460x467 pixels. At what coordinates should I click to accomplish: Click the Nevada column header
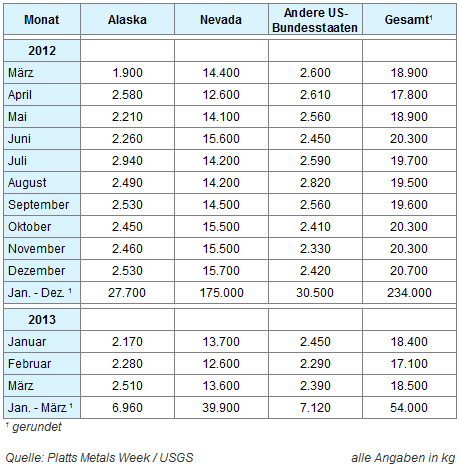point(221,19)
